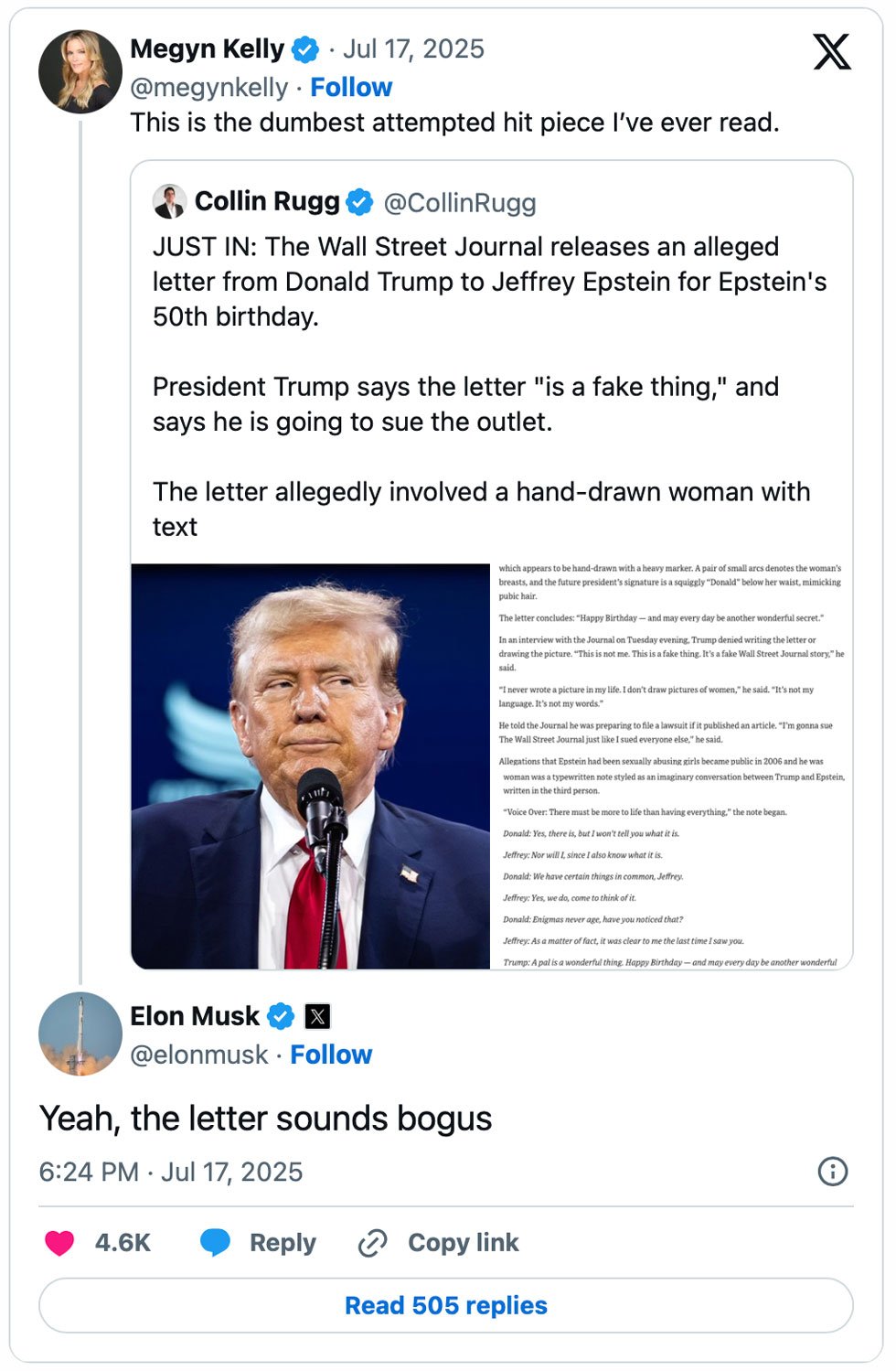Open the tweet info circle icon

(x=832, y=1172)
